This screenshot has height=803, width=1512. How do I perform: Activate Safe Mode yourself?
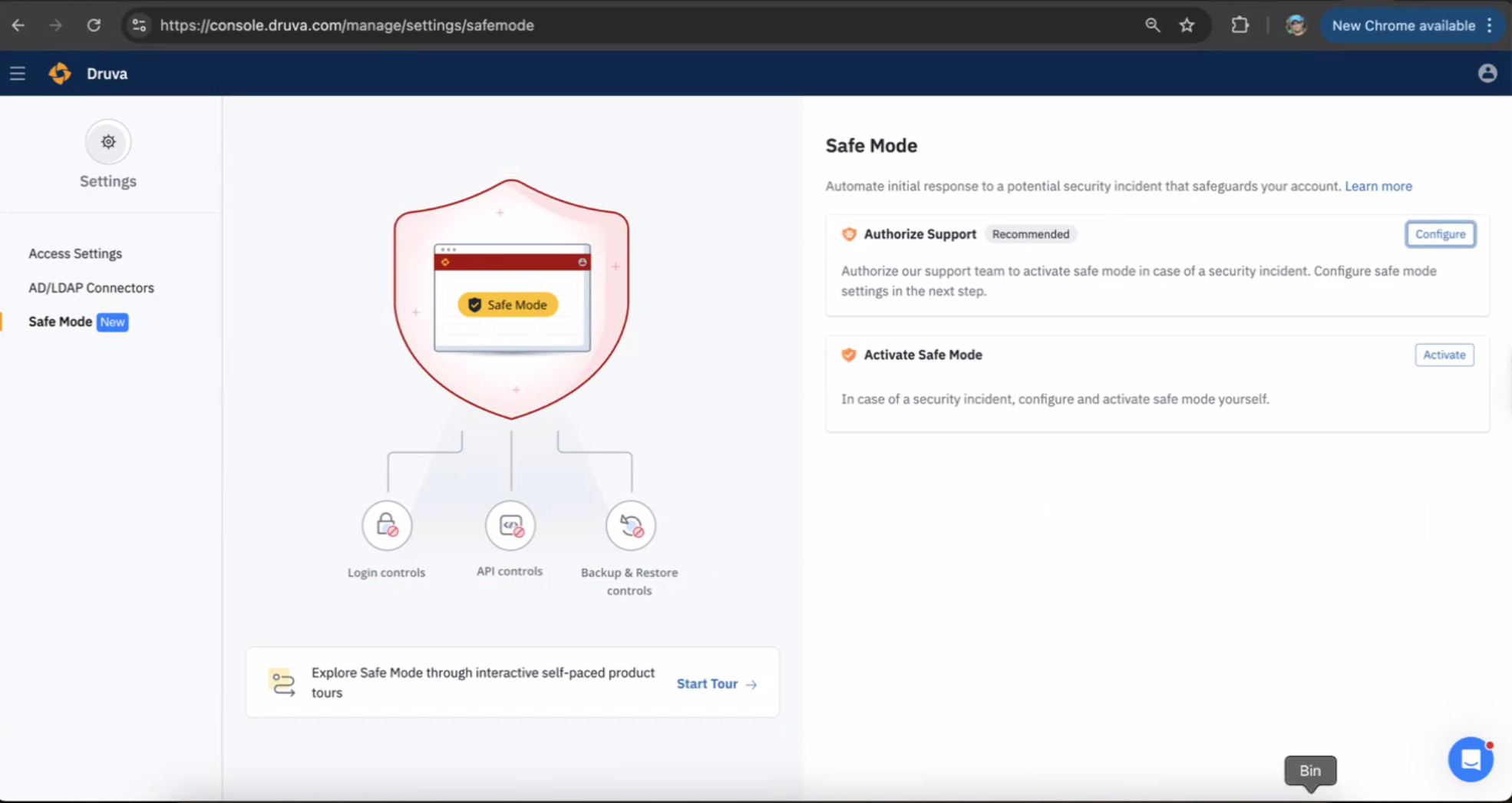[1444, 354]
